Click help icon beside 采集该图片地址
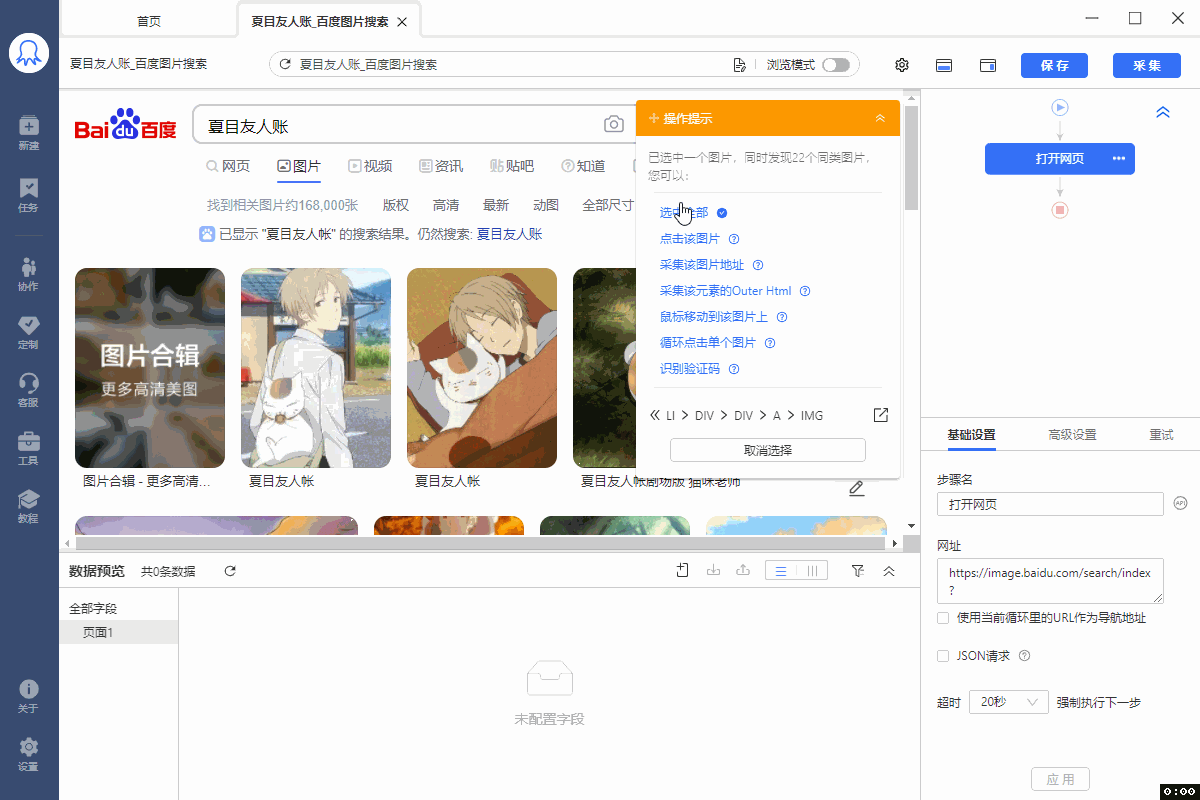Image resolution: width=1200 pixels, height=800 pixels. point(758,265)
